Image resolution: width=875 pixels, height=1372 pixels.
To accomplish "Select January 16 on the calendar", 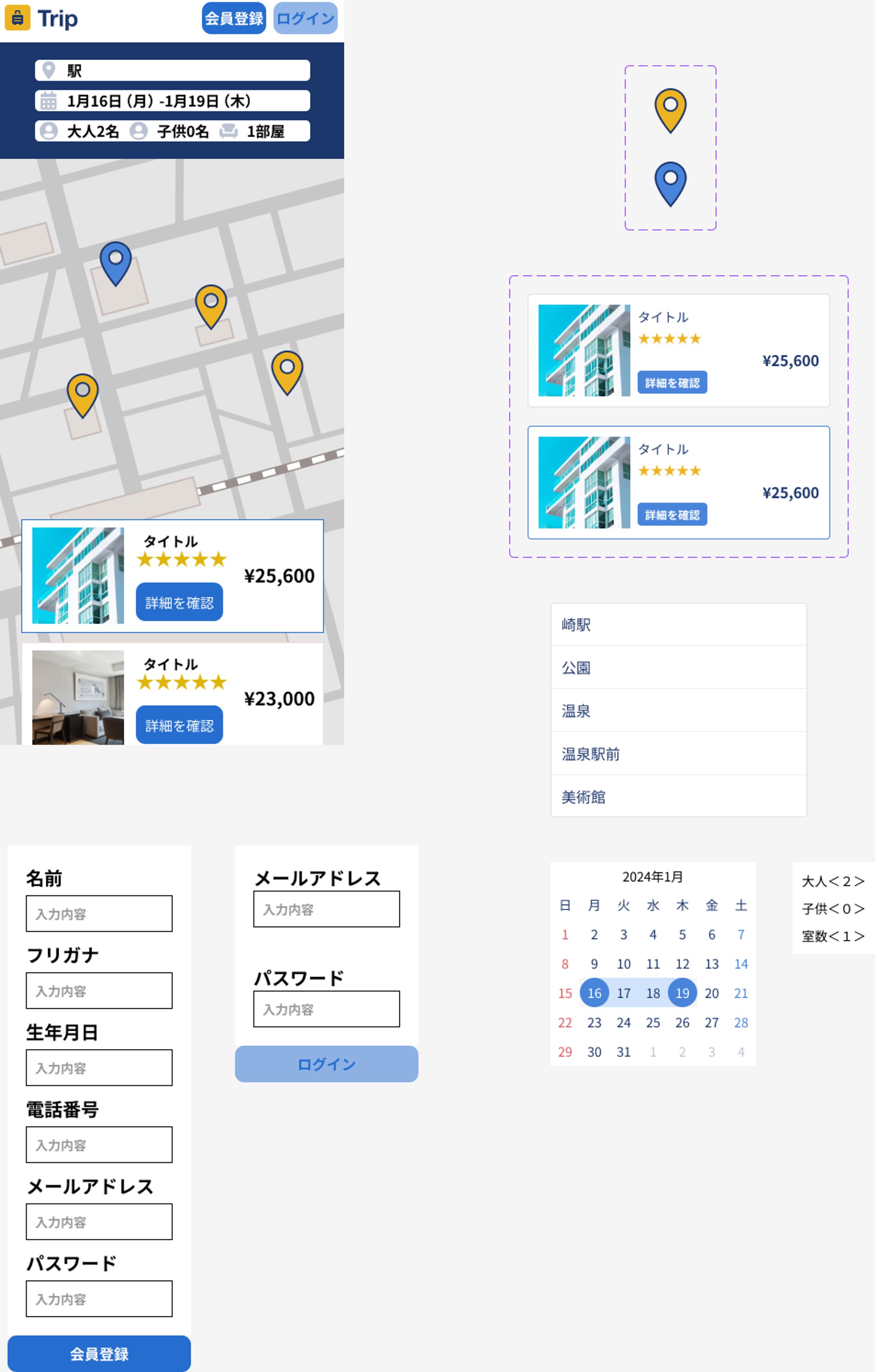I will [x=594, y=993].
